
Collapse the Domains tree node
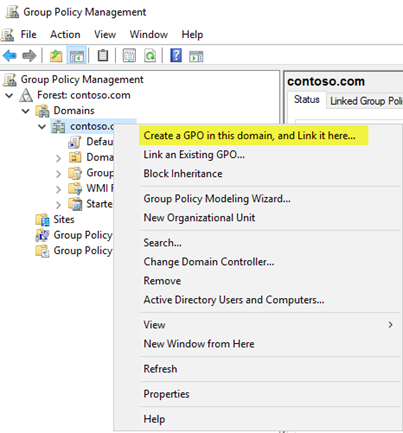(26, 111)
